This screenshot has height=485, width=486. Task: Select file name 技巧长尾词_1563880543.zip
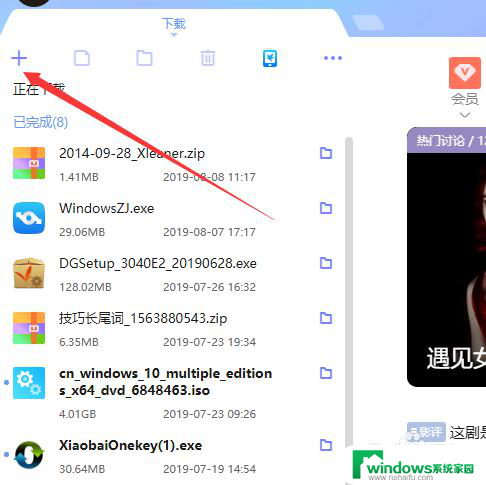143,319
